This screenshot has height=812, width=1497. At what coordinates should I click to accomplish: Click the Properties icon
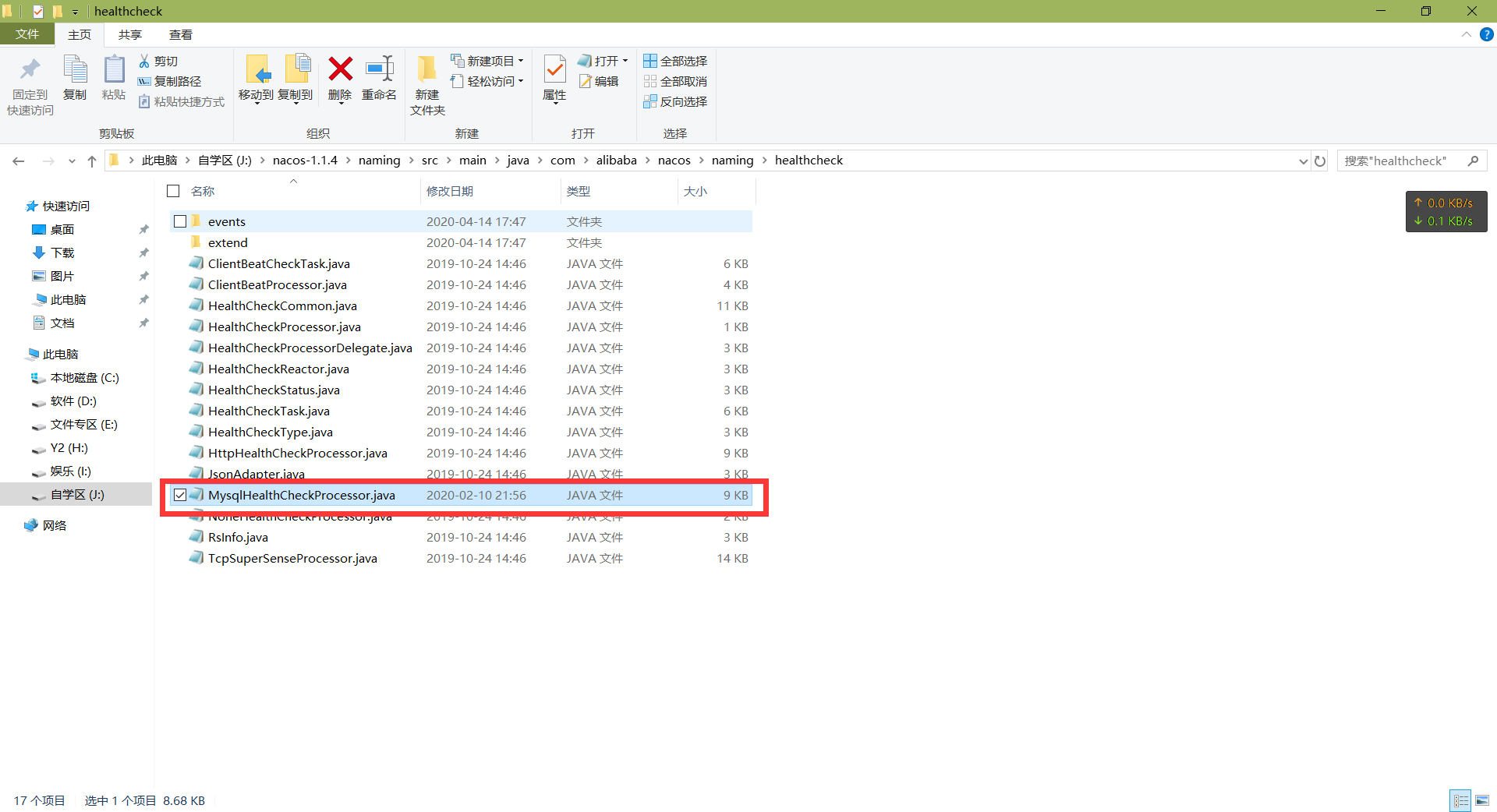pos(554,69)
